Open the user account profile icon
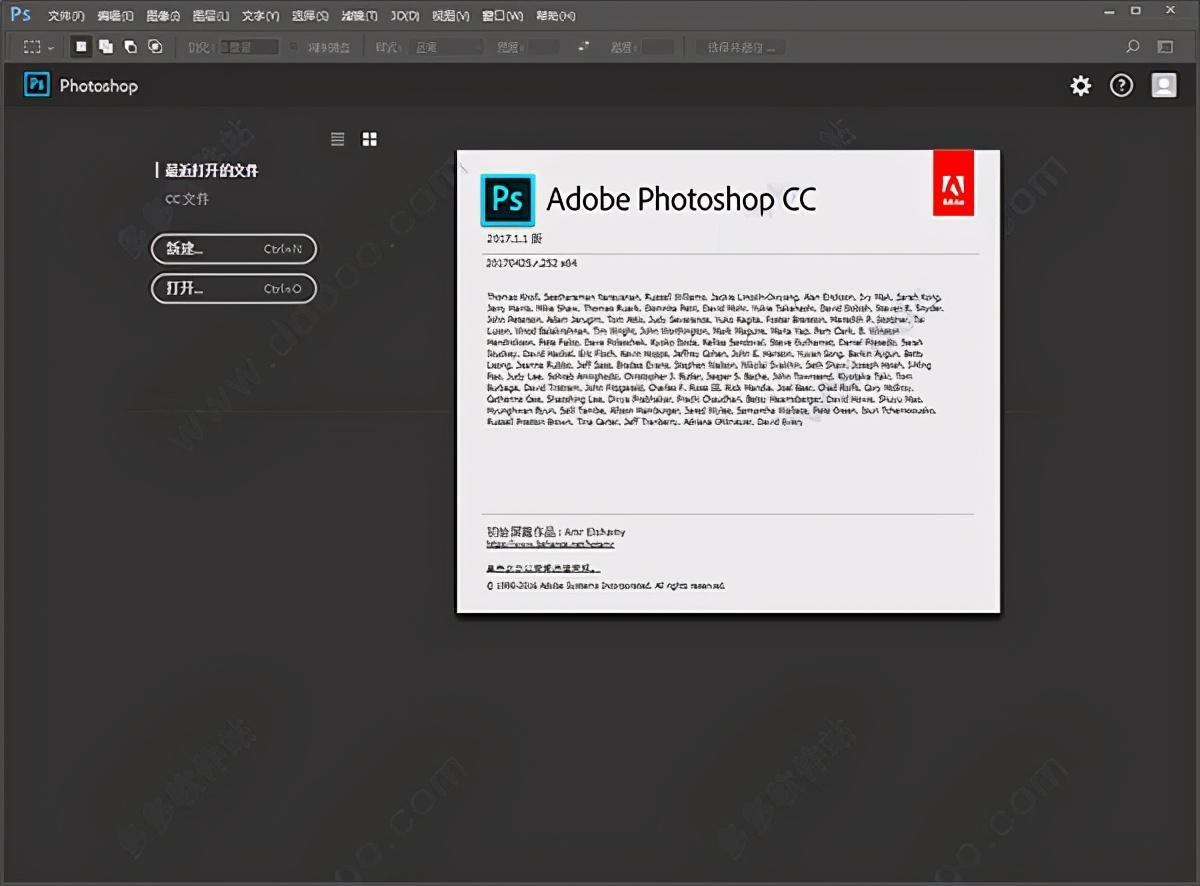The image size is (1200, 886). [x=1164, y=86]
